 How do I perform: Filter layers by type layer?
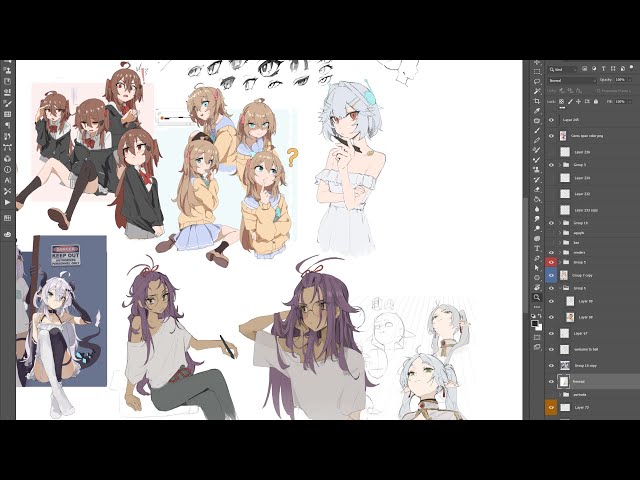click(x=604, y=69)
